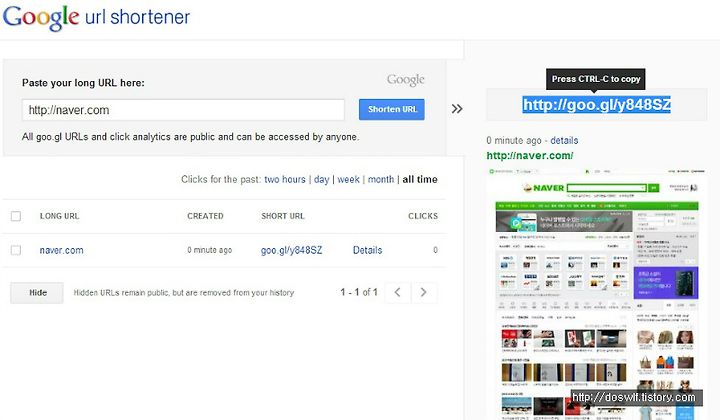Viewport: 720px width, 420px height.
Task: Tick the select-all checkbox in table header
Action: point(16,216)
